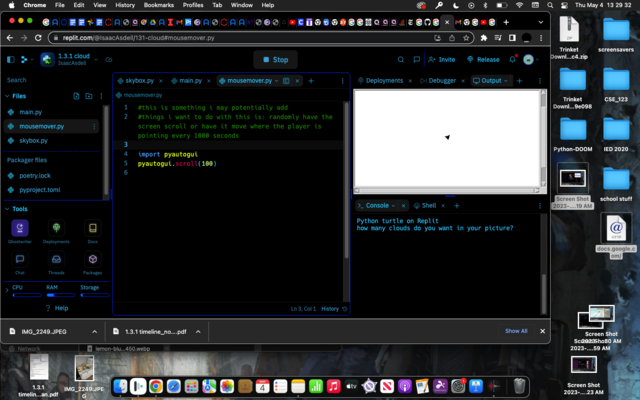Open the chat bubble icon in header
The height and width of the screenshot is (400, 640).
click(416, 60)
